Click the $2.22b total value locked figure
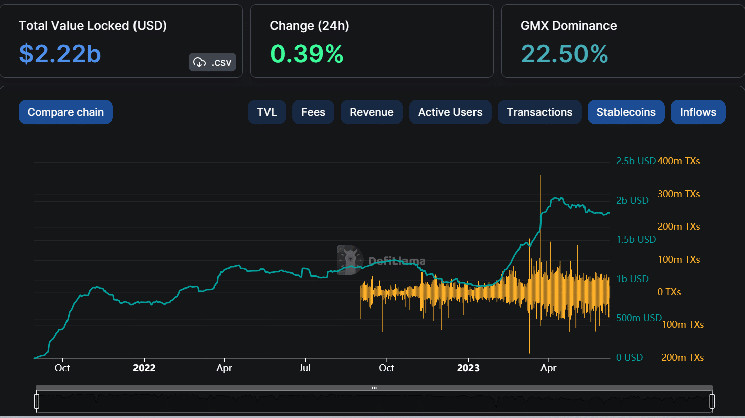Image resolution: width=745 pixels, height=418 pixels. 60,54
